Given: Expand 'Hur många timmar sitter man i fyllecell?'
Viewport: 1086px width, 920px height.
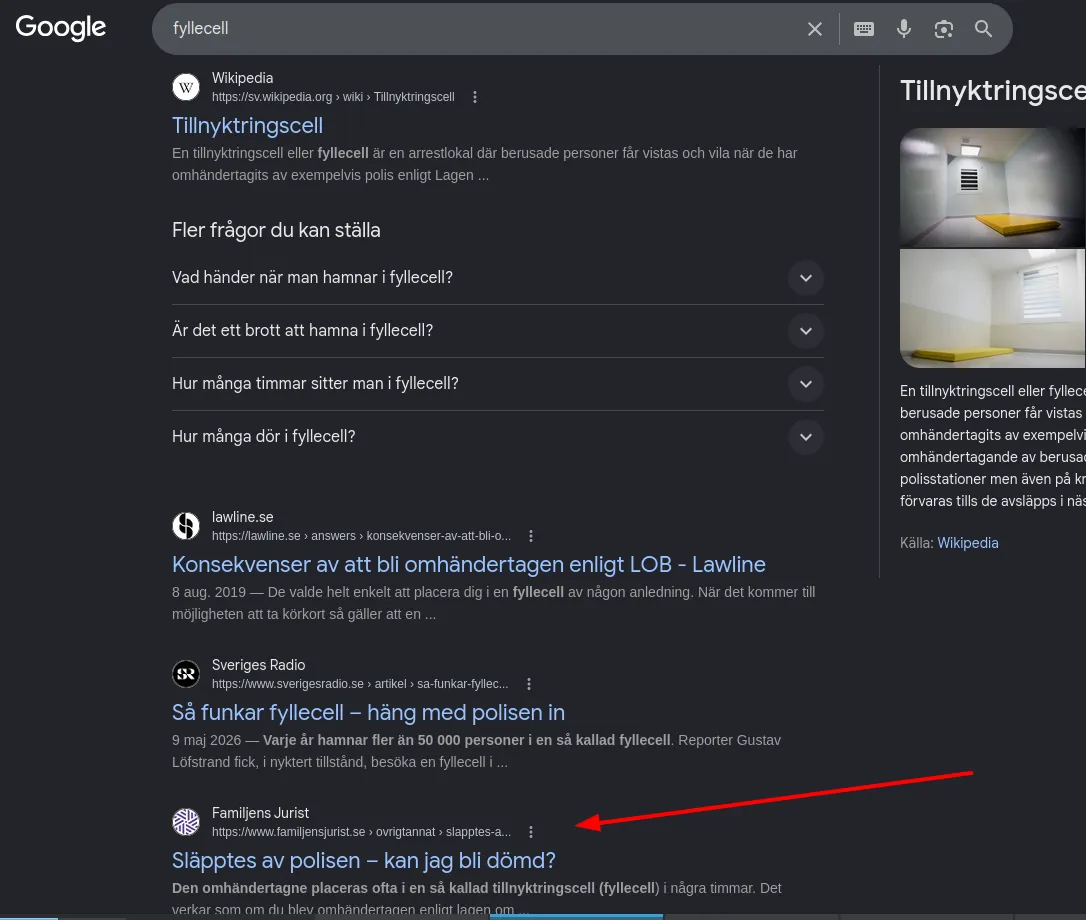Looking at the screenshot, I should point(497,384).
